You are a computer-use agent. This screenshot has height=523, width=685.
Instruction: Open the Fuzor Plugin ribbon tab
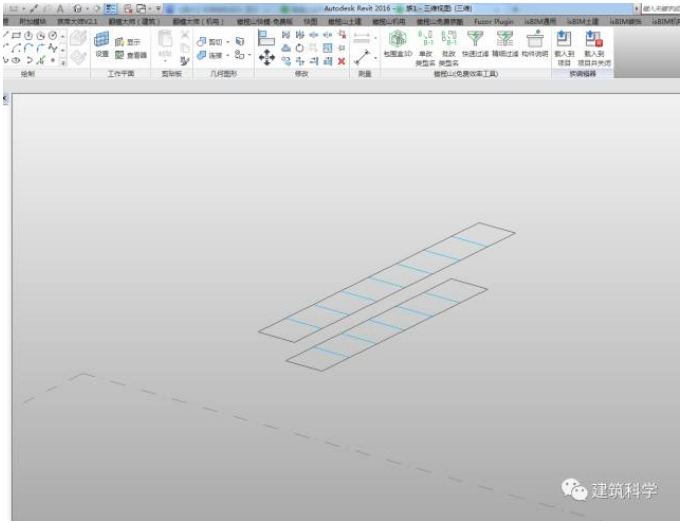[x=494, y=21]
